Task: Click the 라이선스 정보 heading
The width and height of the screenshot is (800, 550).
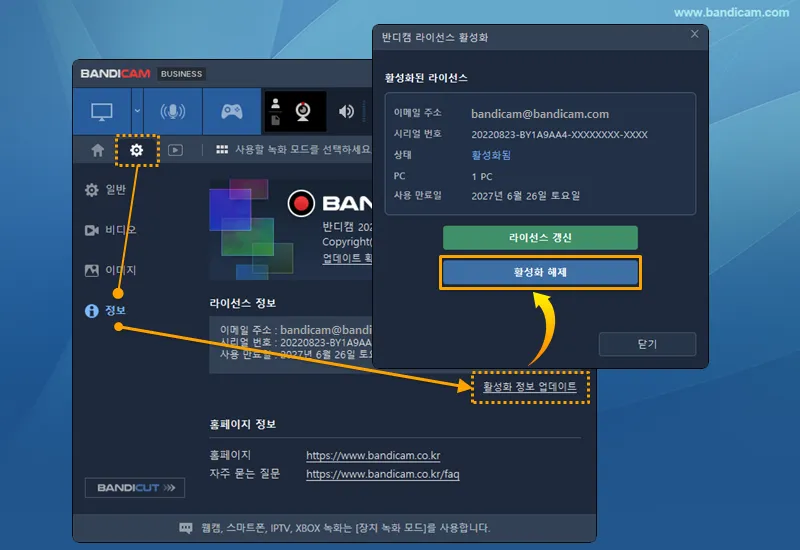Action: [243, 303]
